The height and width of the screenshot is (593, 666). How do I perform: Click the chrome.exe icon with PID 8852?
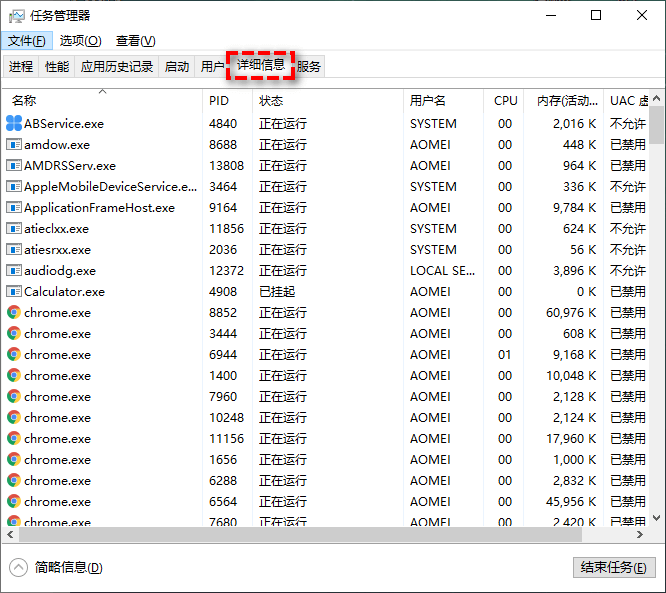point(14,313)
